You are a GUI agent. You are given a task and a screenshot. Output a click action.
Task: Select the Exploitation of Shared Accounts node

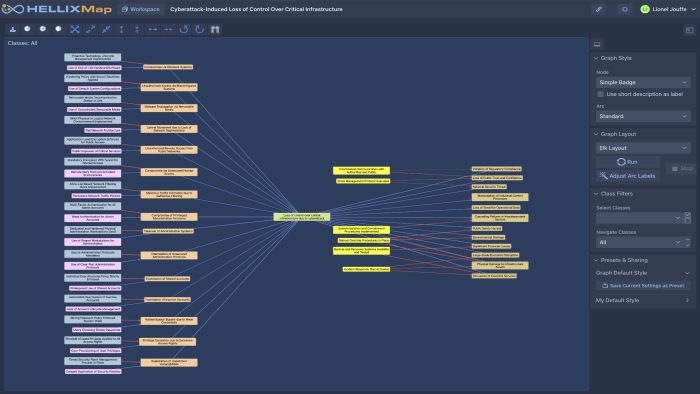pyautogui.click(x=167, y=279)
